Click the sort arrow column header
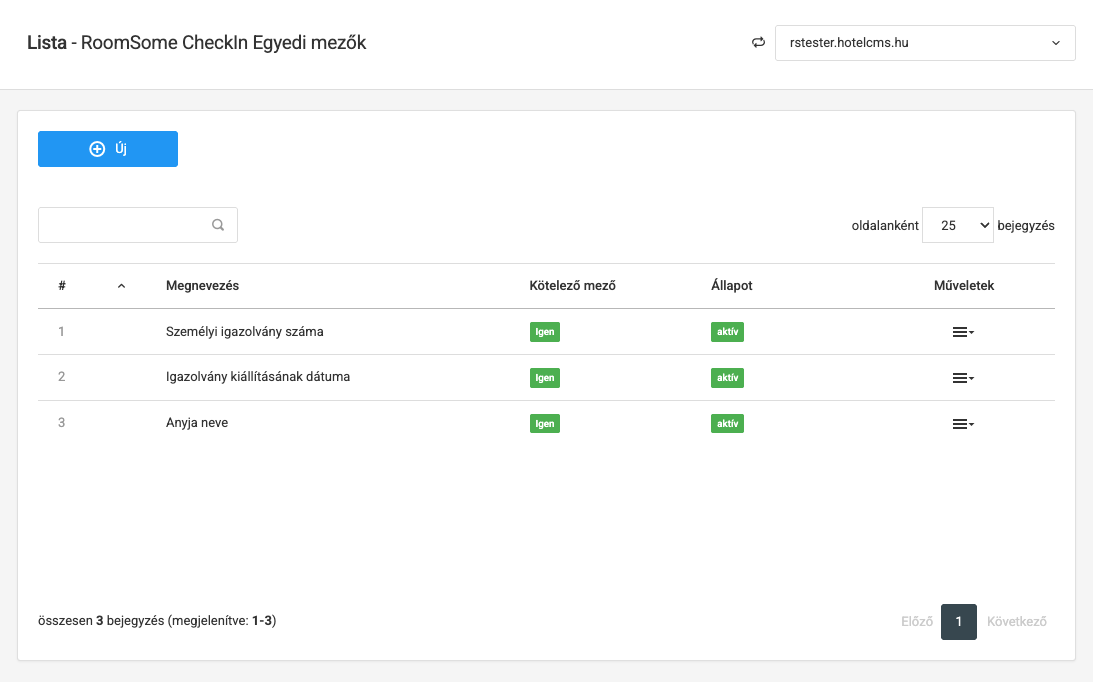The height and width of the screenshot is (682, 1093). click(121, 286)
